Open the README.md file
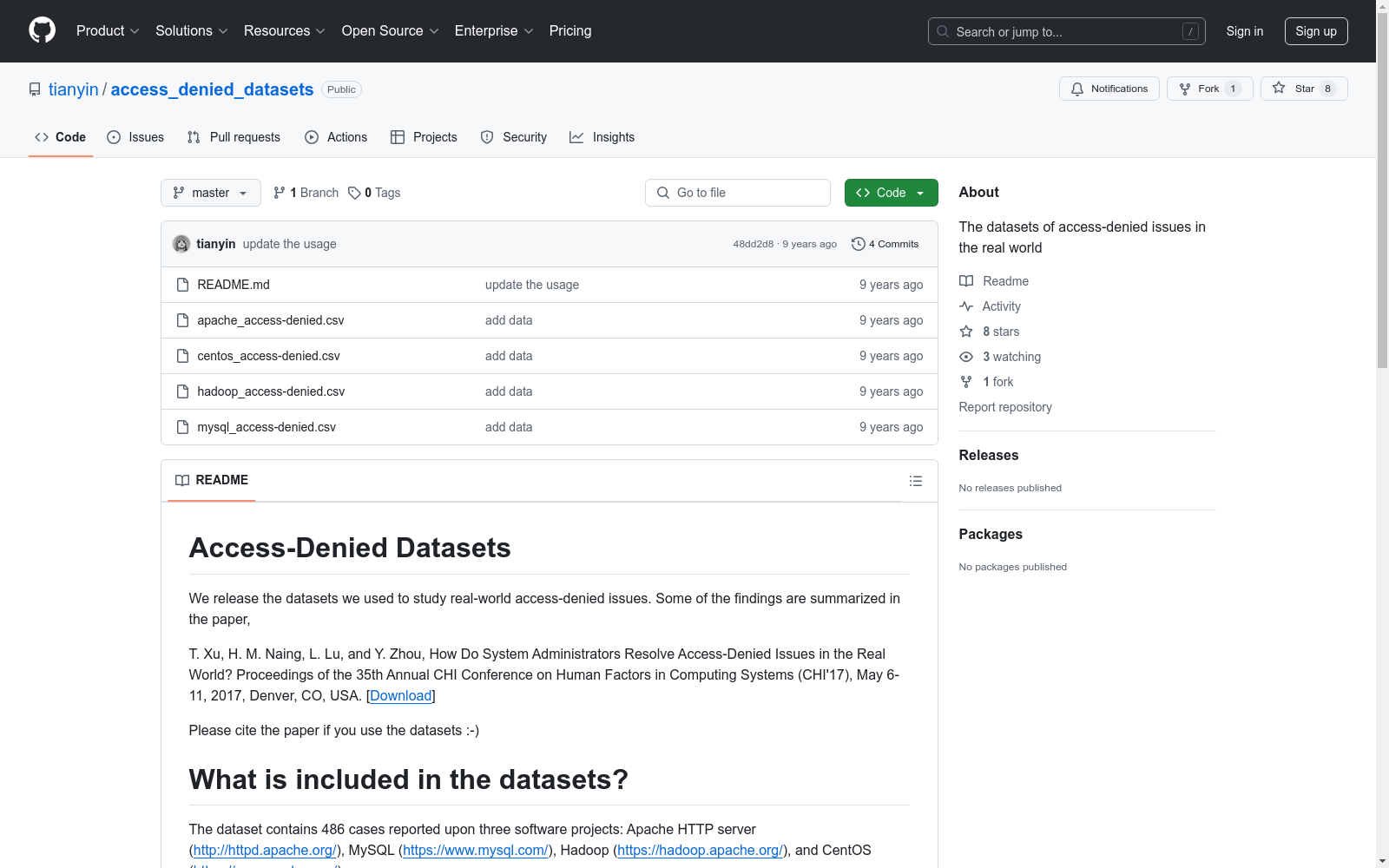 pyautogui.click(x=234, y=285)
